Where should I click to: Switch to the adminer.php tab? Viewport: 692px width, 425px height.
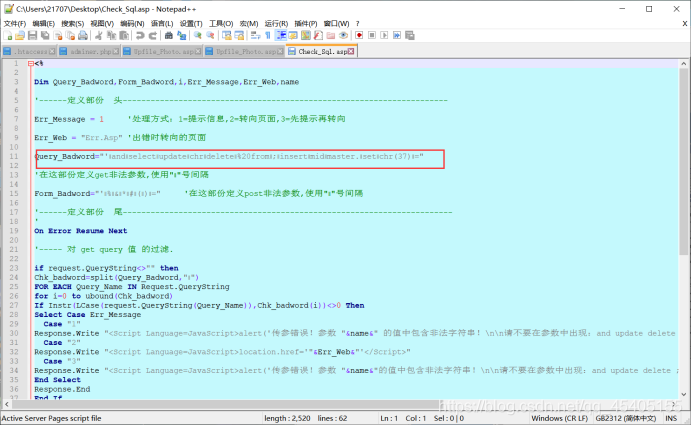(x=89, y=52)
